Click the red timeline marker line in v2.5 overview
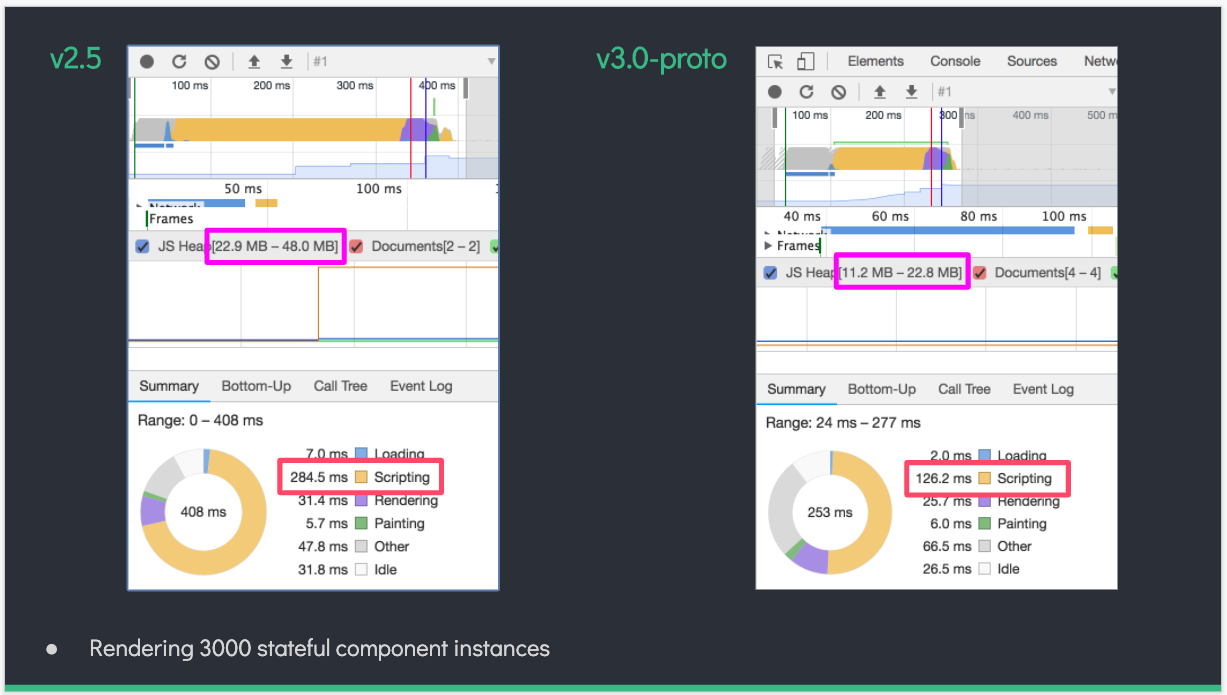1227x695 pixels. [x=411, y=127]
